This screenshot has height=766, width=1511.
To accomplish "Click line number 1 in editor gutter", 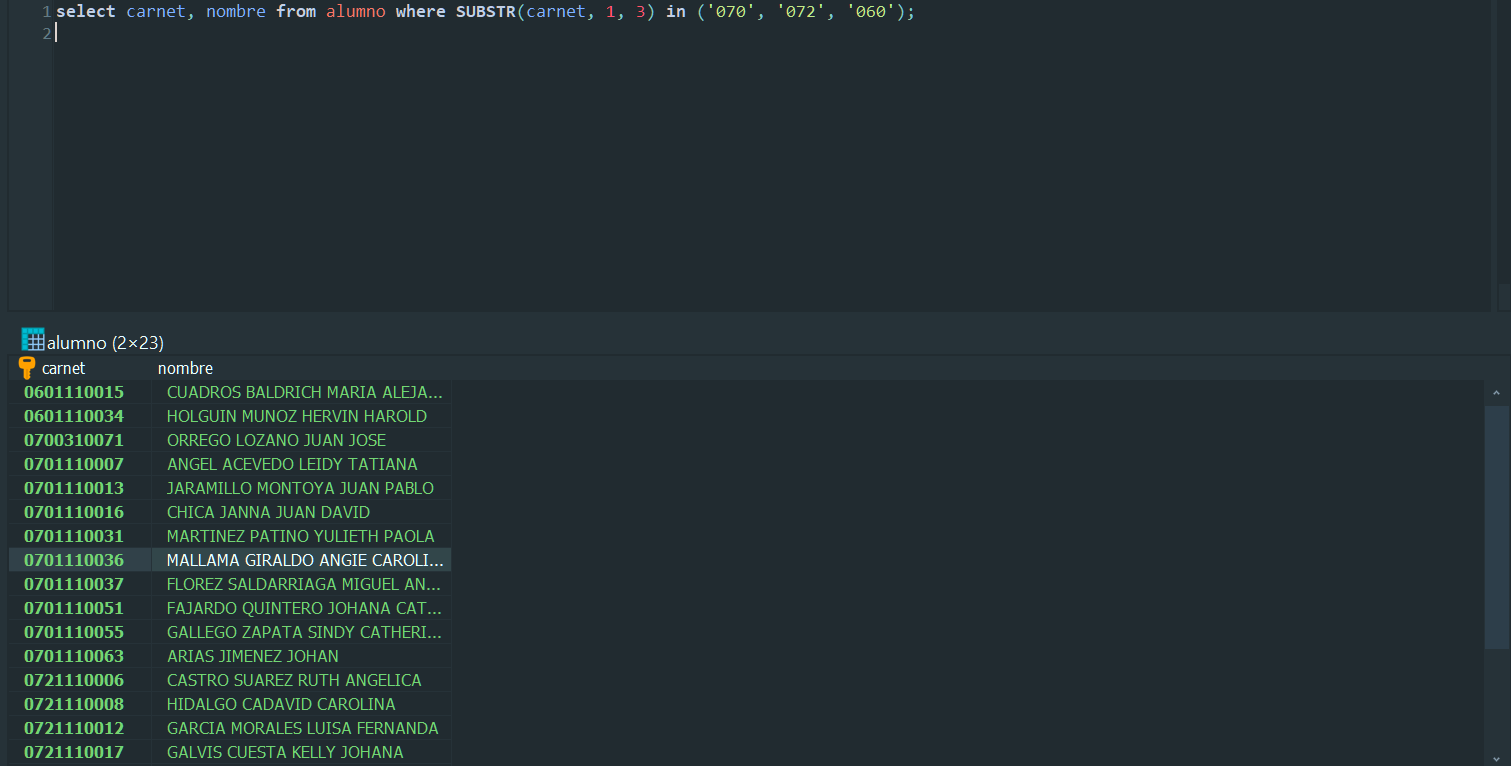I will (x=46, y=12).
